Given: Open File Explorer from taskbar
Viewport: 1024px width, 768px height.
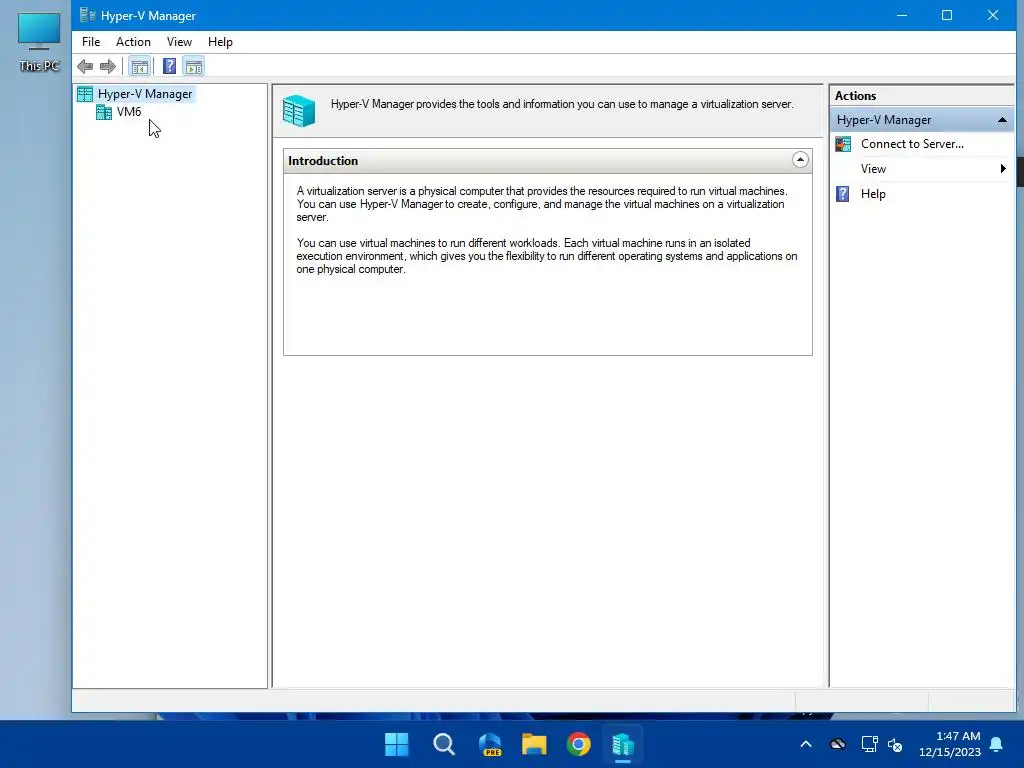Looking at the screenshot, I should click(x=534, y=744).
